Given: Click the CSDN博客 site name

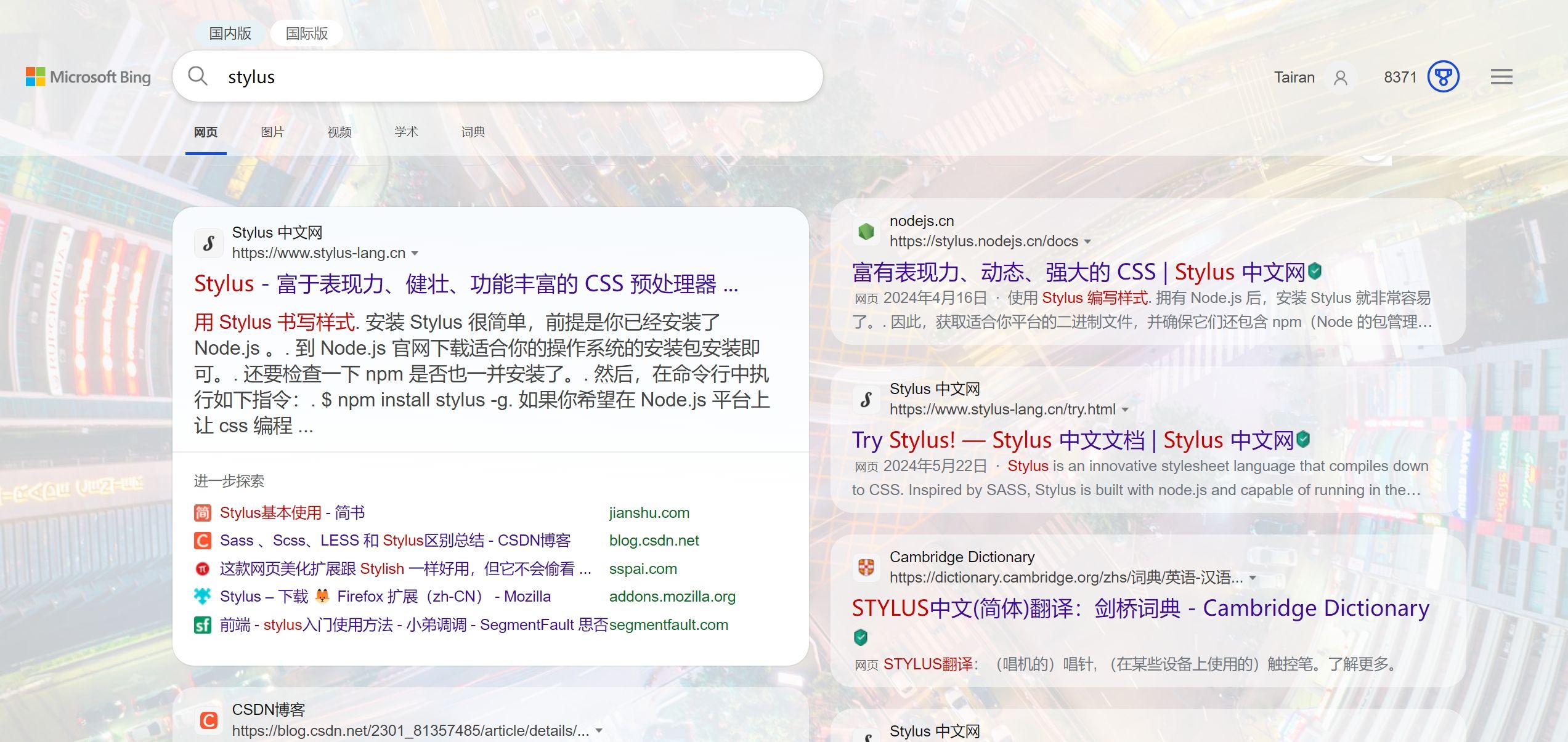Looking at the screenshot, I should [269, 710].
